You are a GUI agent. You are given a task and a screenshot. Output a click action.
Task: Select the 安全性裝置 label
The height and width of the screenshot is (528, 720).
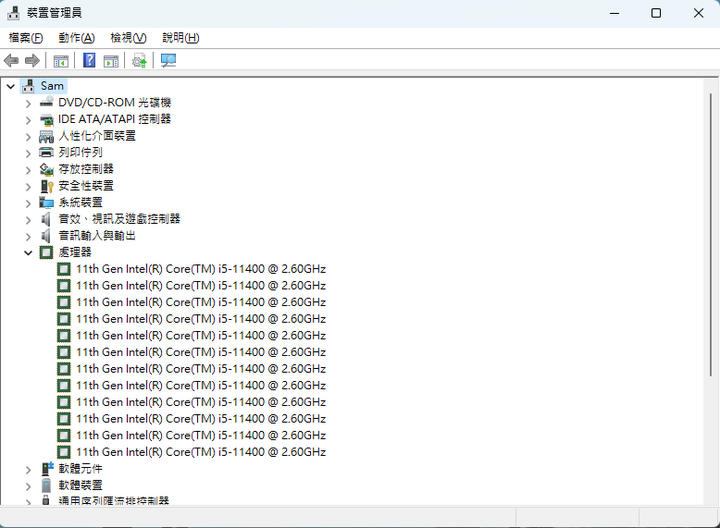tap(86, 185)
